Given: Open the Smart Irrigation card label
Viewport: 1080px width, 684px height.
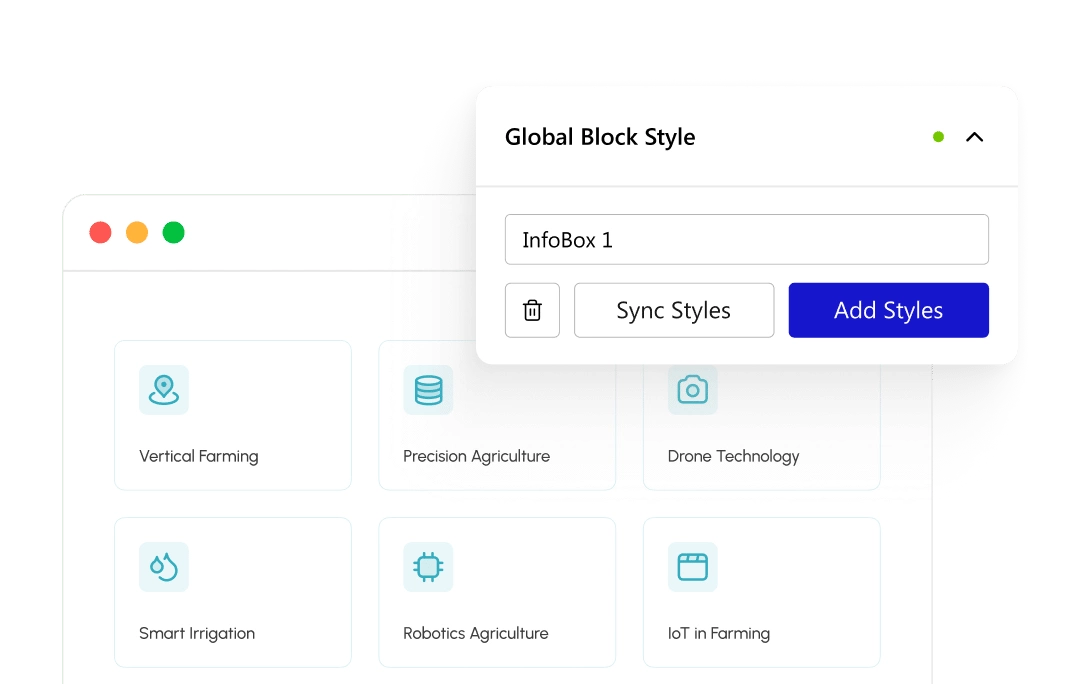Looking at the screenshot, I should [197, 633].
